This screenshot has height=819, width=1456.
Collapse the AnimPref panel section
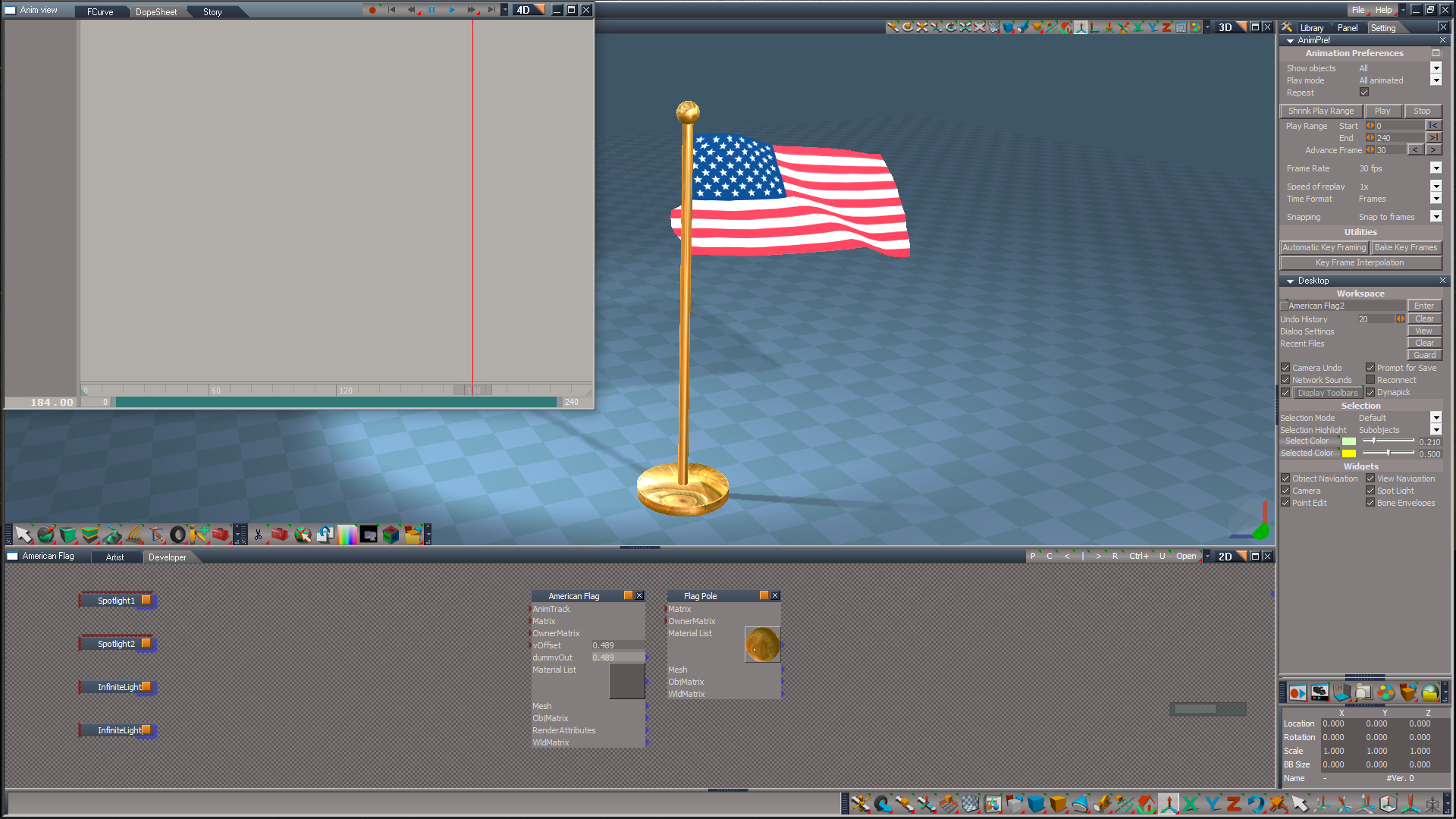pos(1290,41)
